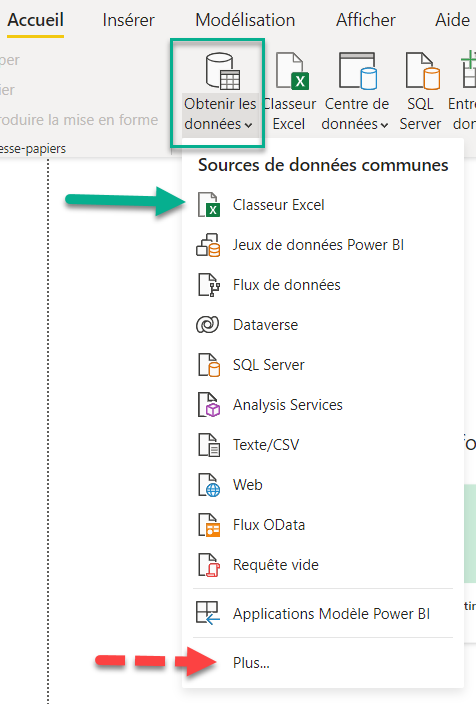
Task: Select the Texte/CSV file icon
Action: (x=209, y=444)
